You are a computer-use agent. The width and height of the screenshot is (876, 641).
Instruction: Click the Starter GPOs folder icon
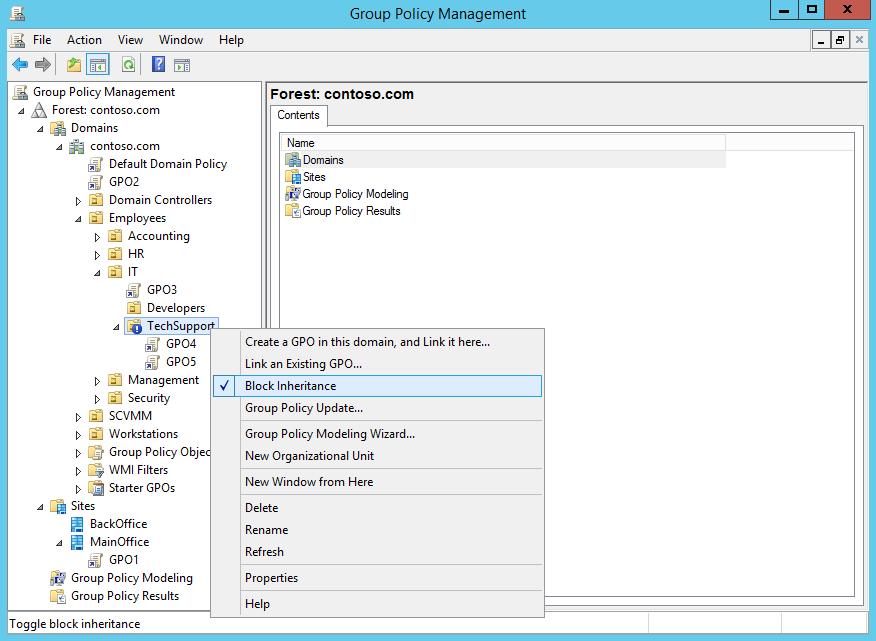point(96,488)
